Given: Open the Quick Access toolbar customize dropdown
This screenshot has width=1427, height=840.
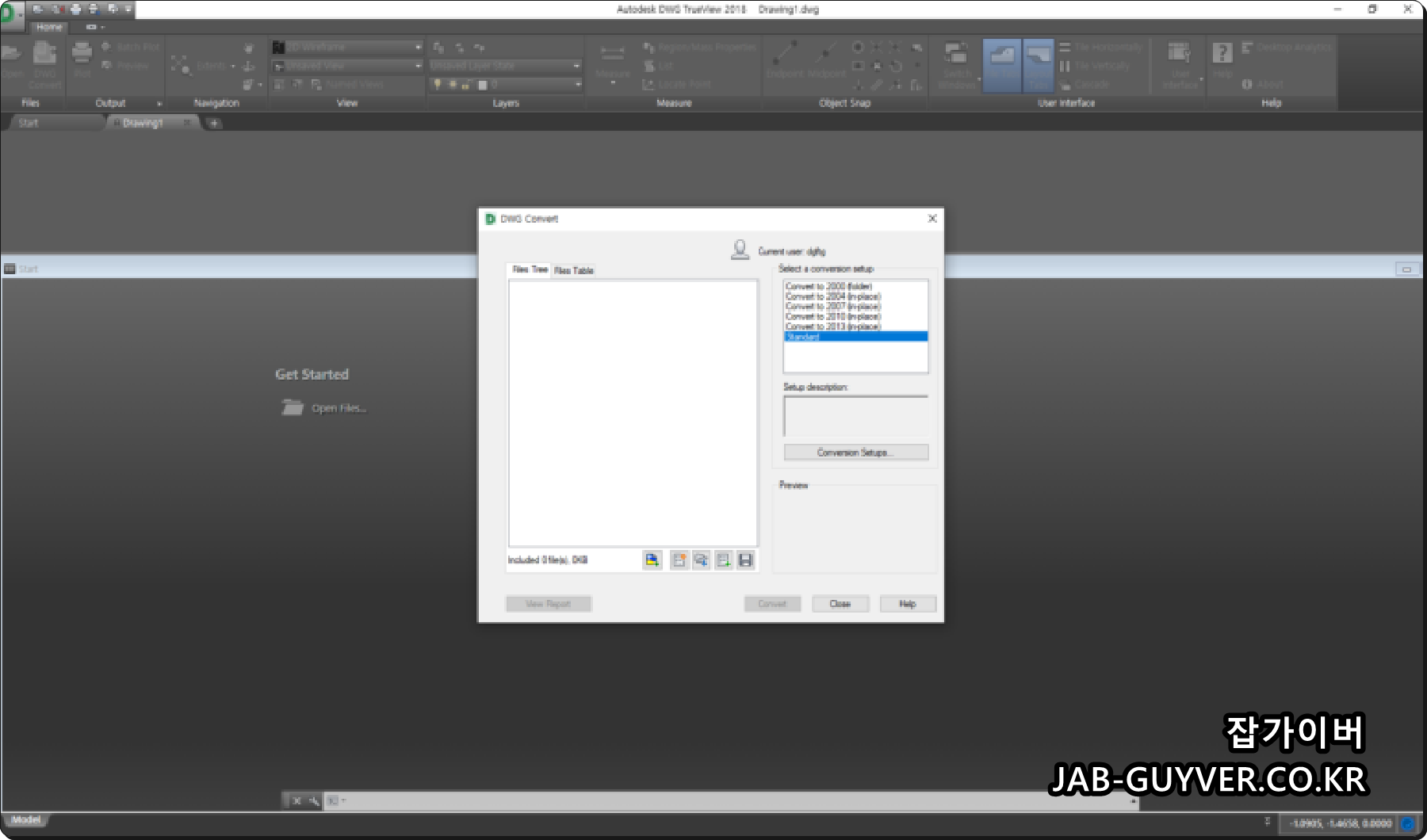Looking at the screenshot, I should (128, 10).
